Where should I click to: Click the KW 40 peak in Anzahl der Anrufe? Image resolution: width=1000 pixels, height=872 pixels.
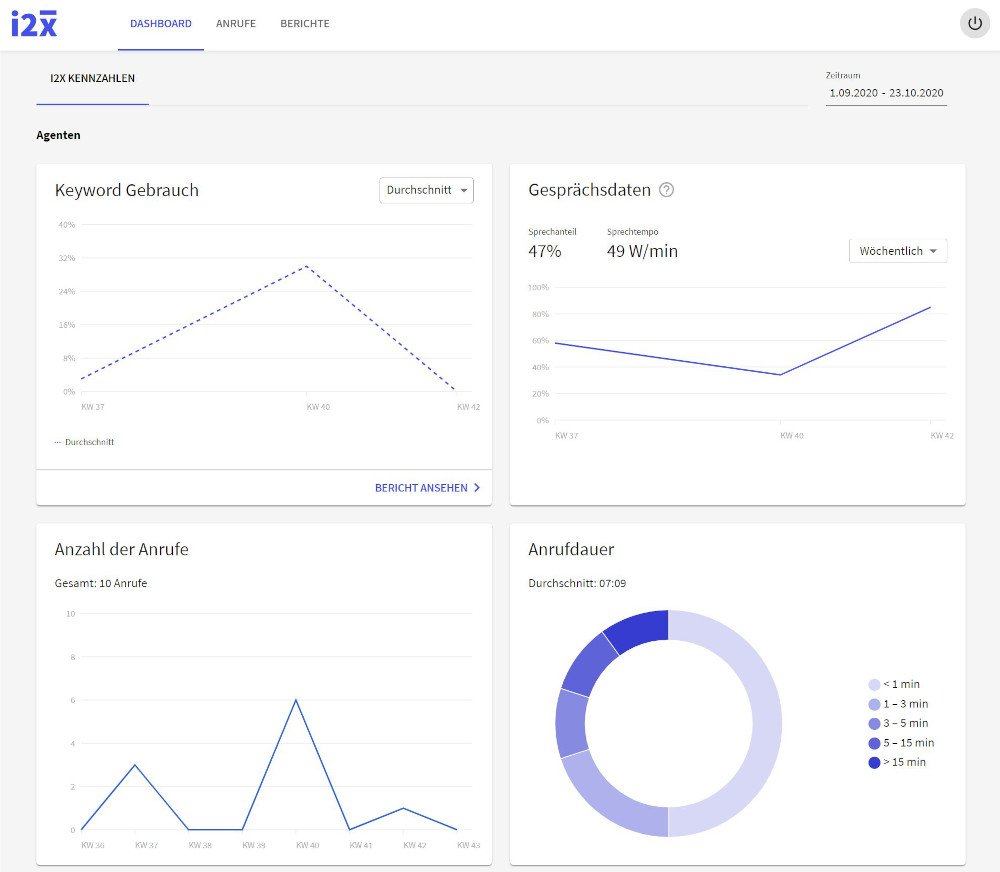coord(296,700)
